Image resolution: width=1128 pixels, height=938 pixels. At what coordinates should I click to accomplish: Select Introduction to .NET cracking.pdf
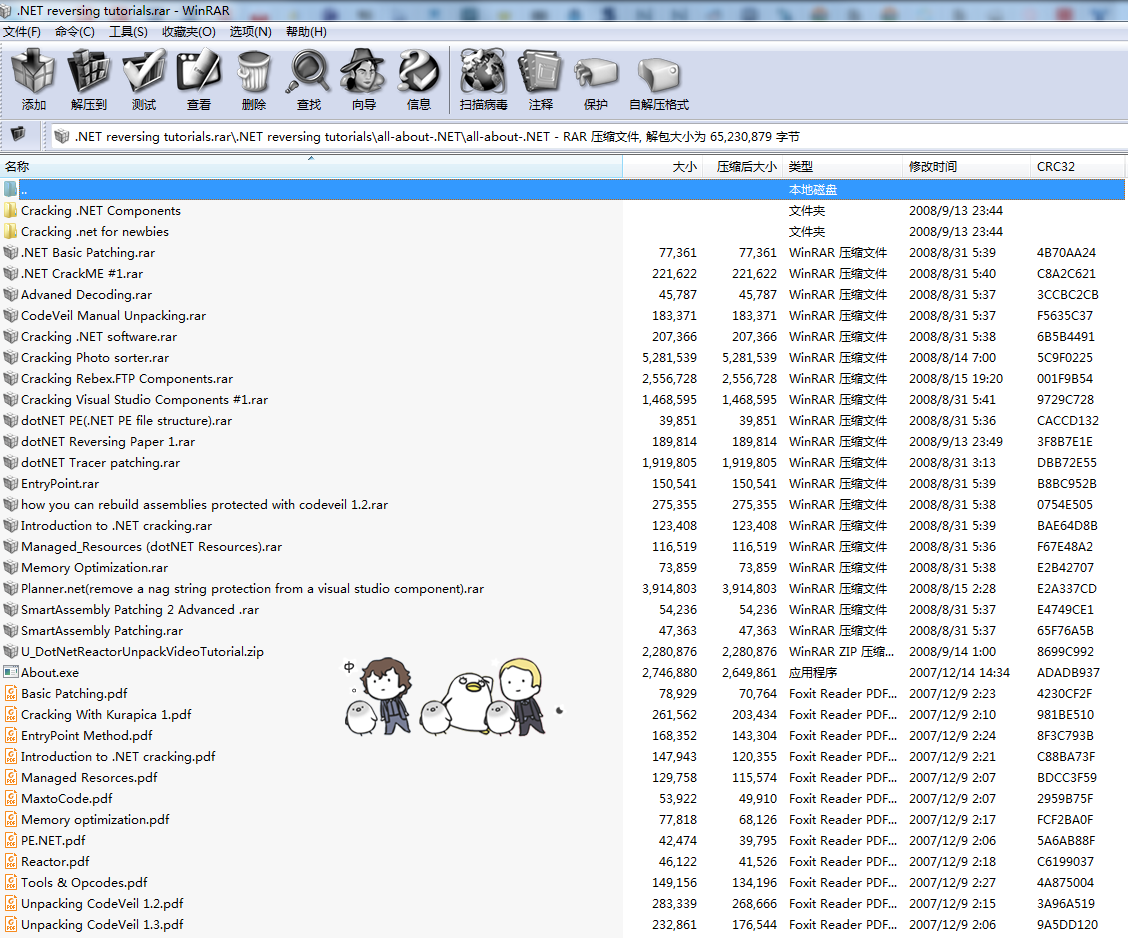click(x=119, y=757)
